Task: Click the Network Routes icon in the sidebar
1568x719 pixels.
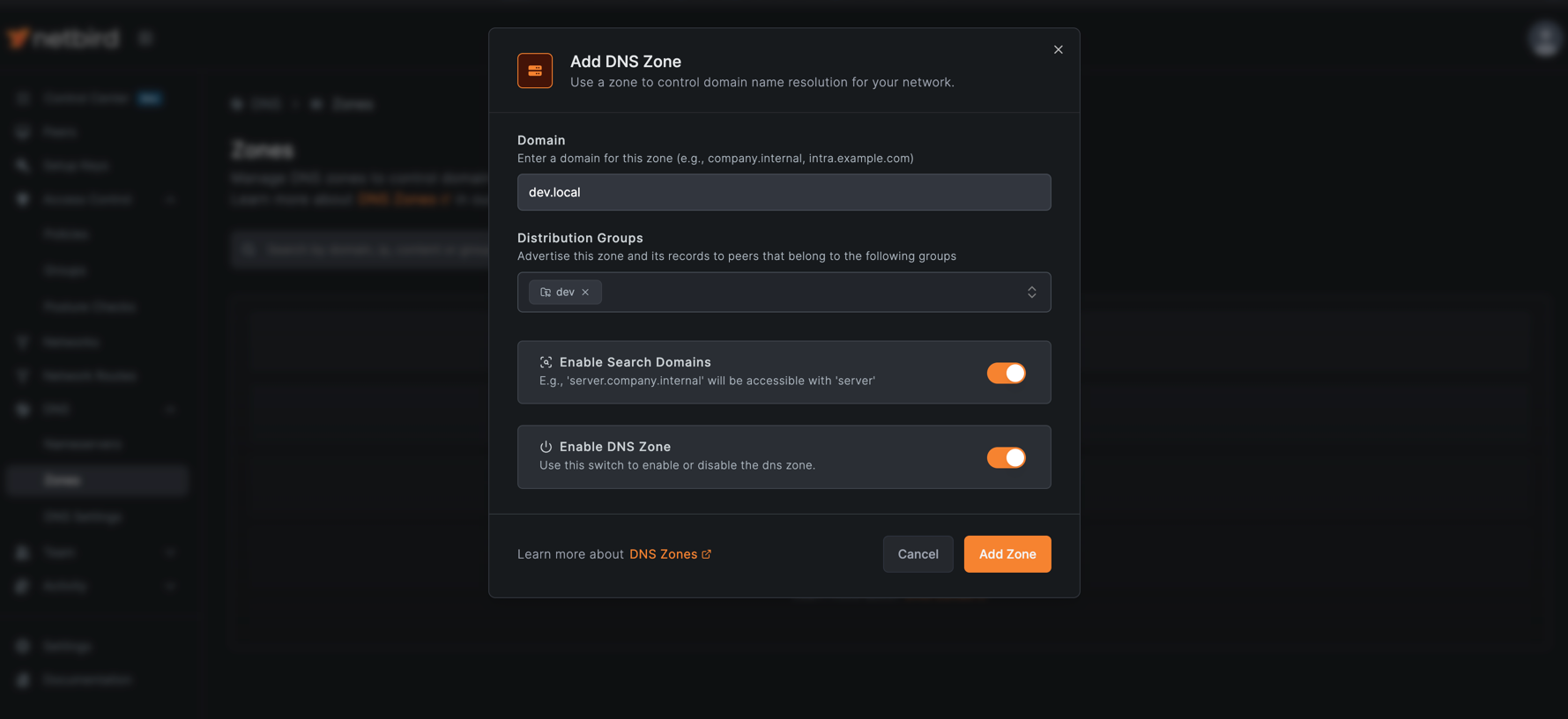Action: point(21,375)
